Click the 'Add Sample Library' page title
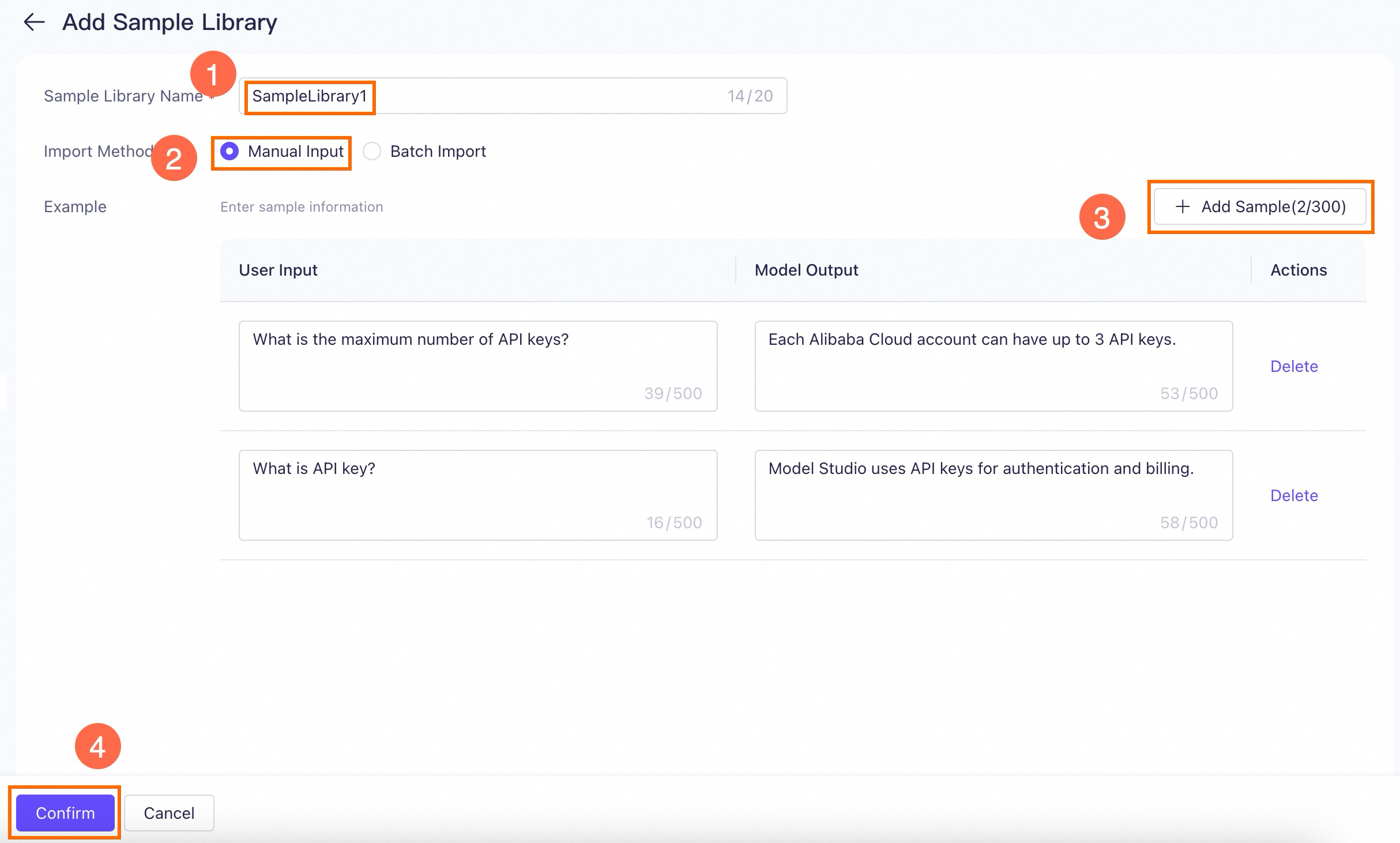Screen dimensions: 1400x843 point(170,22)
